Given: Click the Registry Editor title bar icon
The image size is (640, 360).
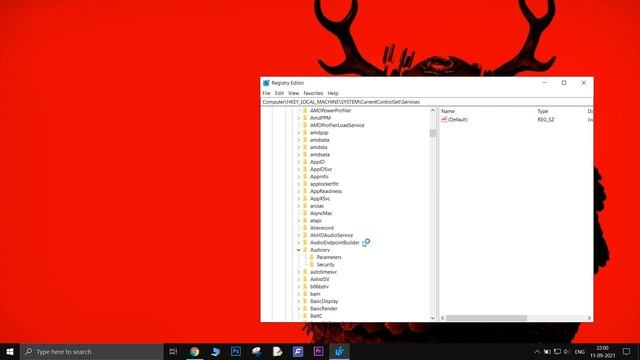Looking at the screenshot, I should (x=266, y=83).
